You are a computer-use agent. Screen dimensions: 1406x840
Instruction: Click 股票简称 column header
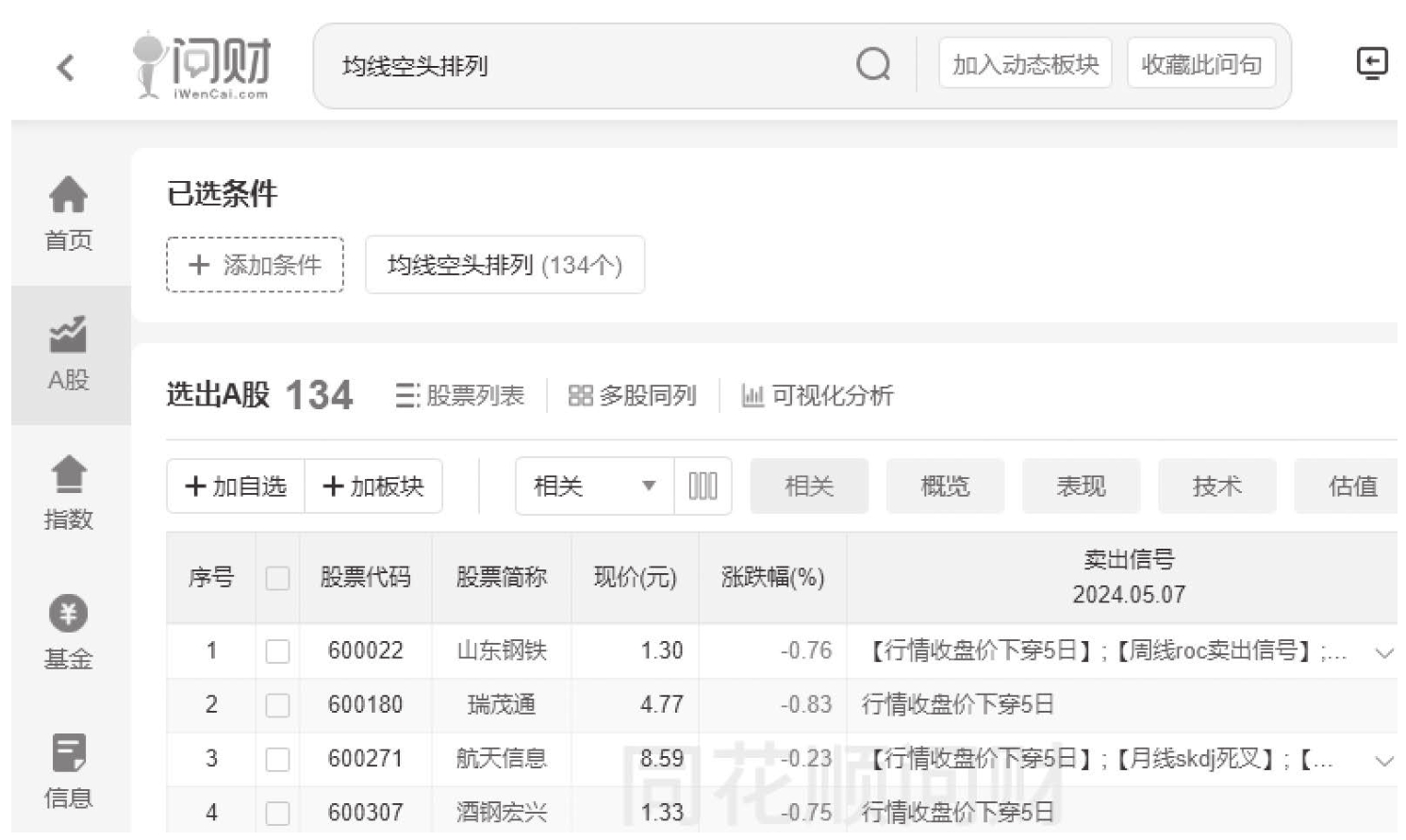coord(501,577)
